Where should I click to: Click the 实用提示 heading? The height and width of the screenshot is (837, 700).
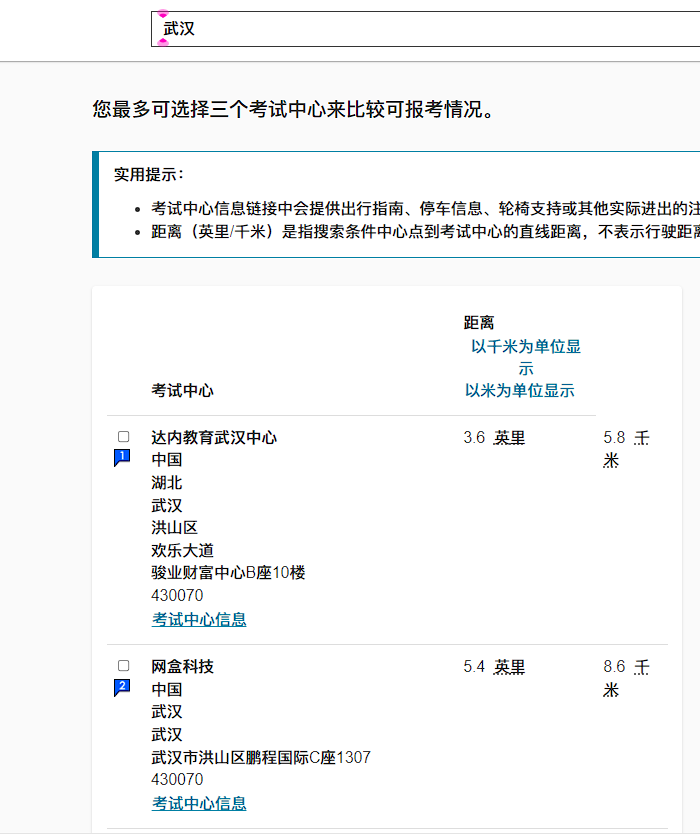pyautogui.click(x=148, y=174)
